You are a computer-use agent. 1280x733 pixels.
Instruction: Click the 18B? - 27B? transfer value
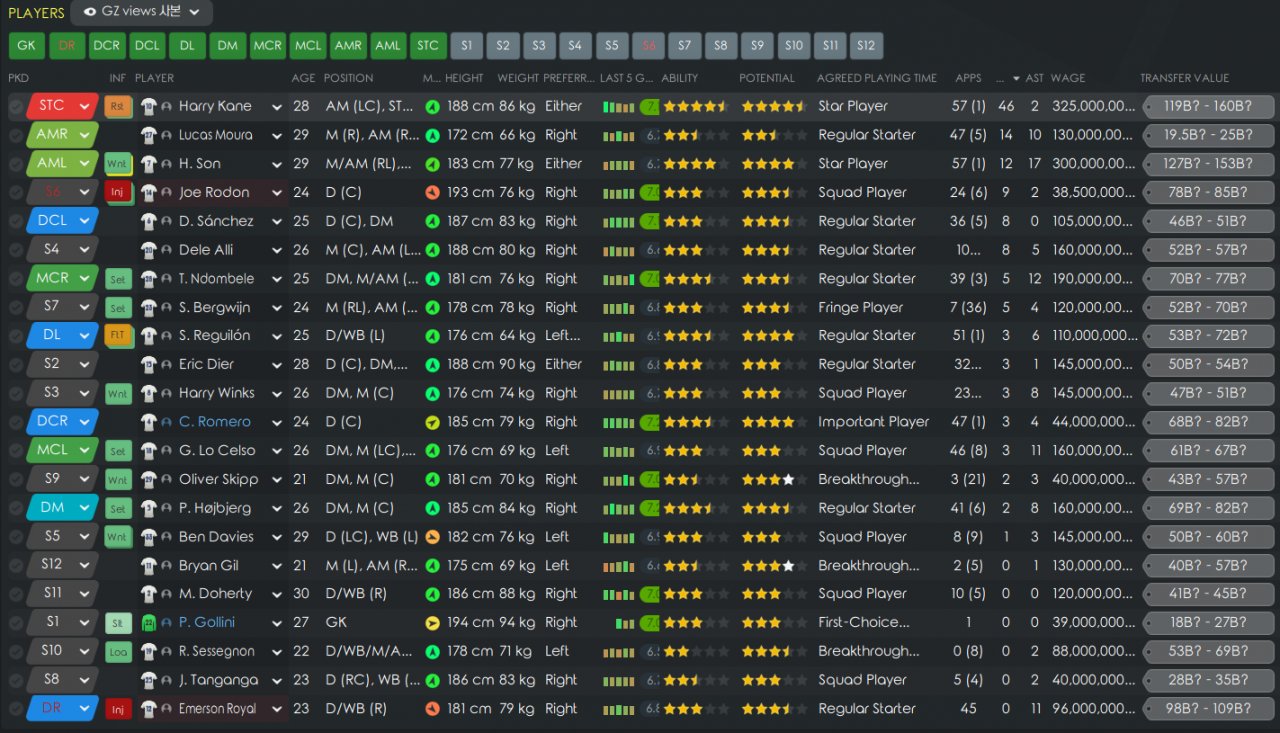coord(1209,623)
